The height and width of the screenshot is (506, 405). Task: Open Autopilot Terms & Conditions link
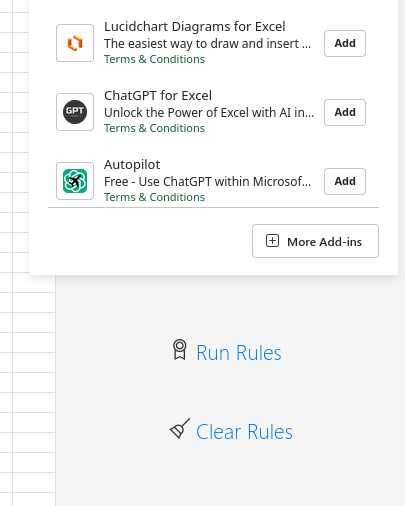coord(154,197)
